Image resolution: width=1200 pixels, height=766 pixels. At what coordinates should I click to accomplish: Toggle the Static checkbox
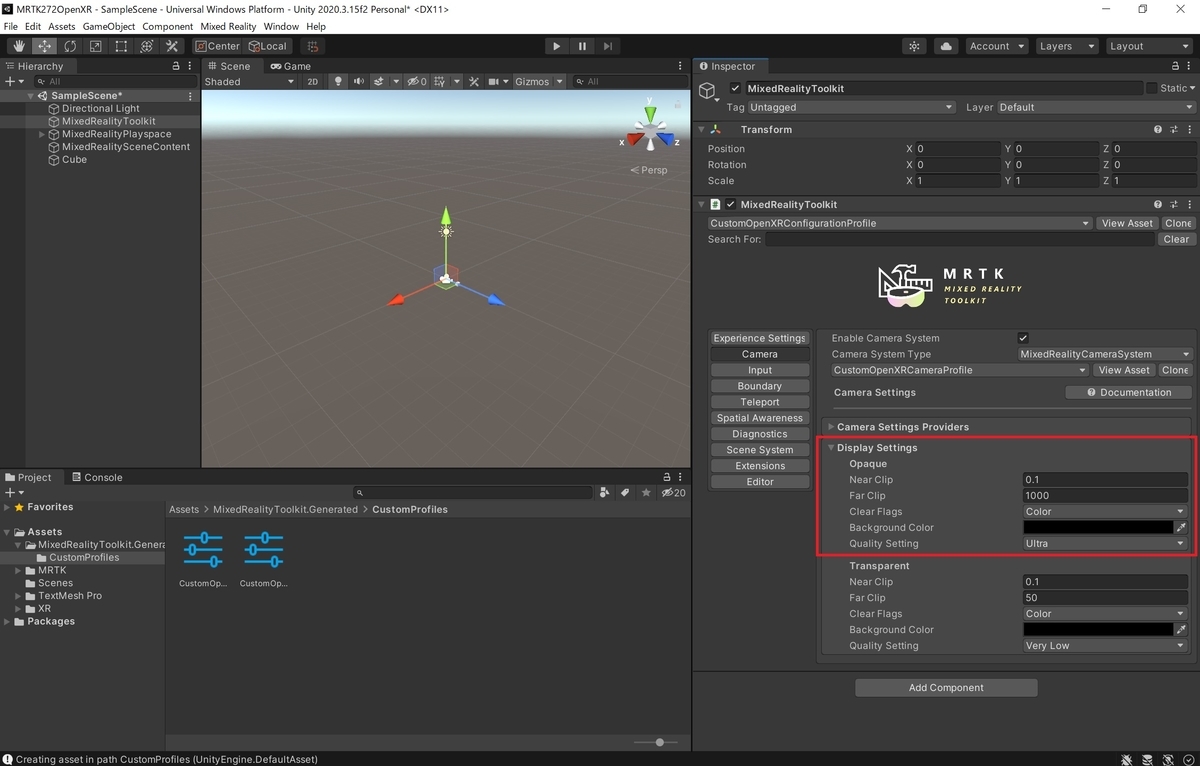1152,89
